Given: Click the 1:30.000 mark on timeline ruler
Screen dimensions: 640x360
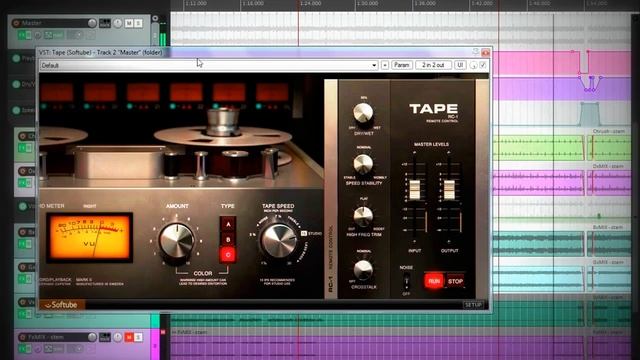Looking at the screenshot, I should [x=367, y=3].
